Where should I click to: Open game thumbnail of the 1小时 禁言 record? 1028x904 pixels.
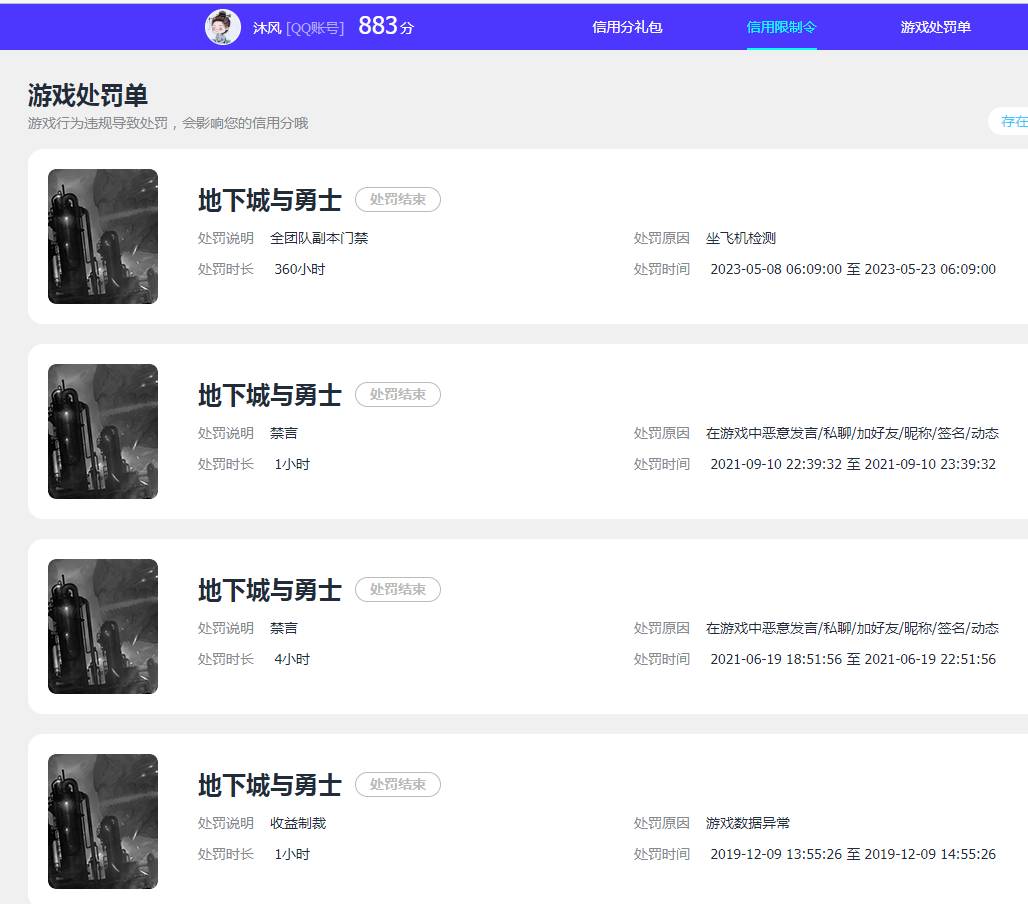pos(103,431)
